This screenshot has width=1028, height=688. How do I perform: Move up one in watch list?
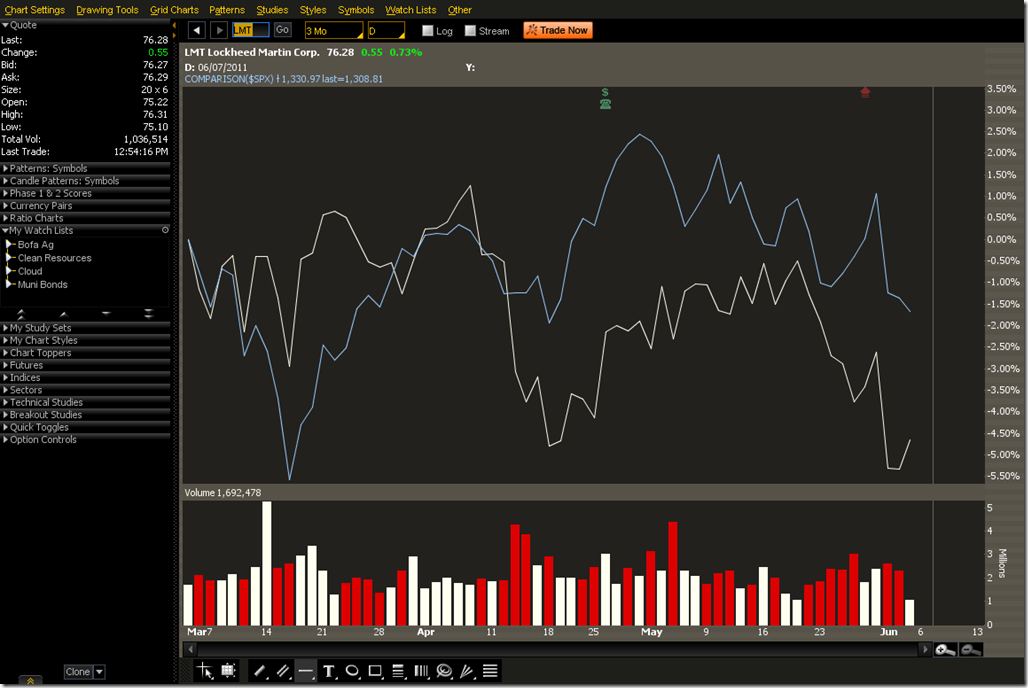pyautogui.click(x=63, y=314)
